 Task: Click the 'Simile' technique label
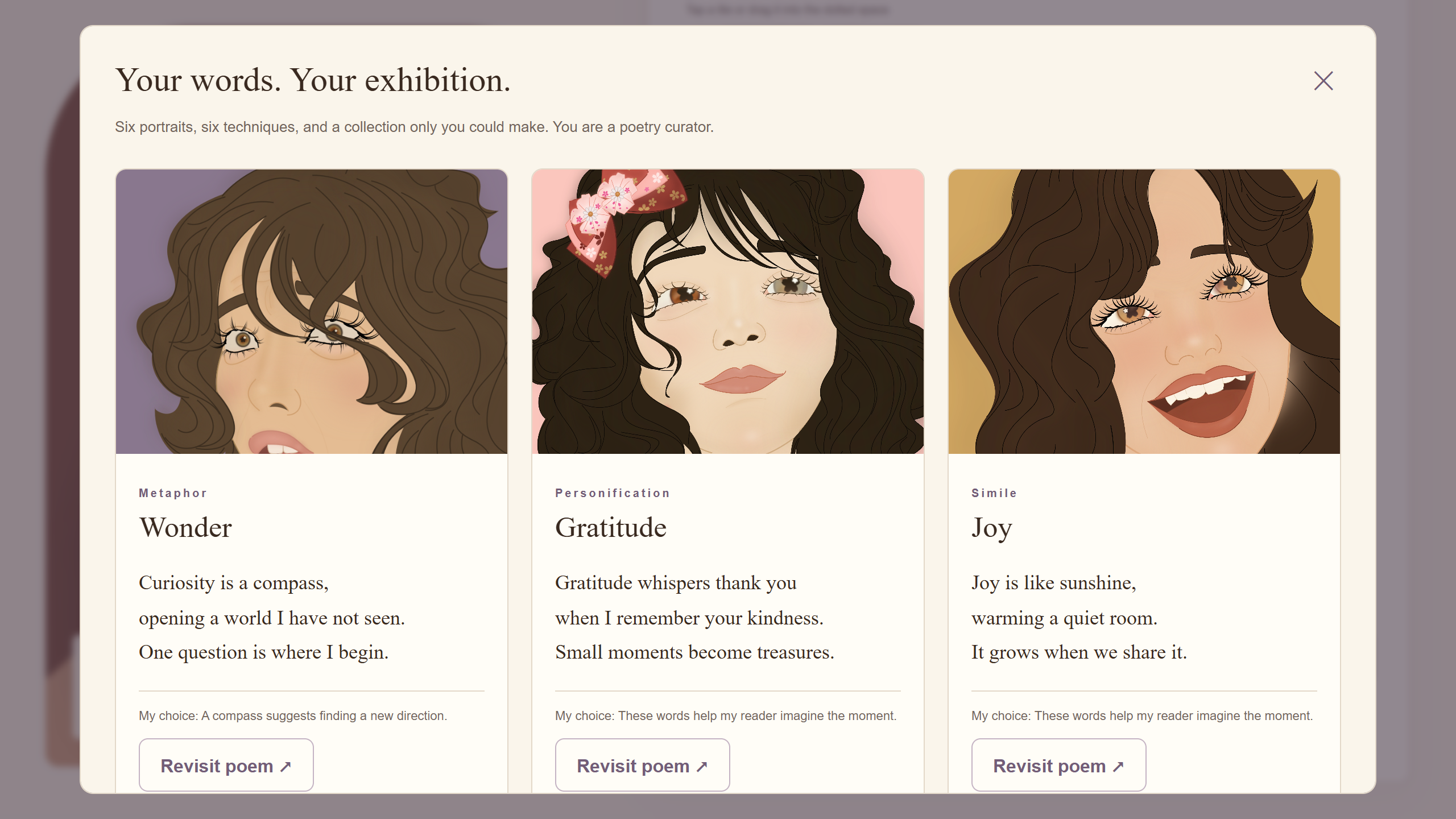tap(994, 493)
